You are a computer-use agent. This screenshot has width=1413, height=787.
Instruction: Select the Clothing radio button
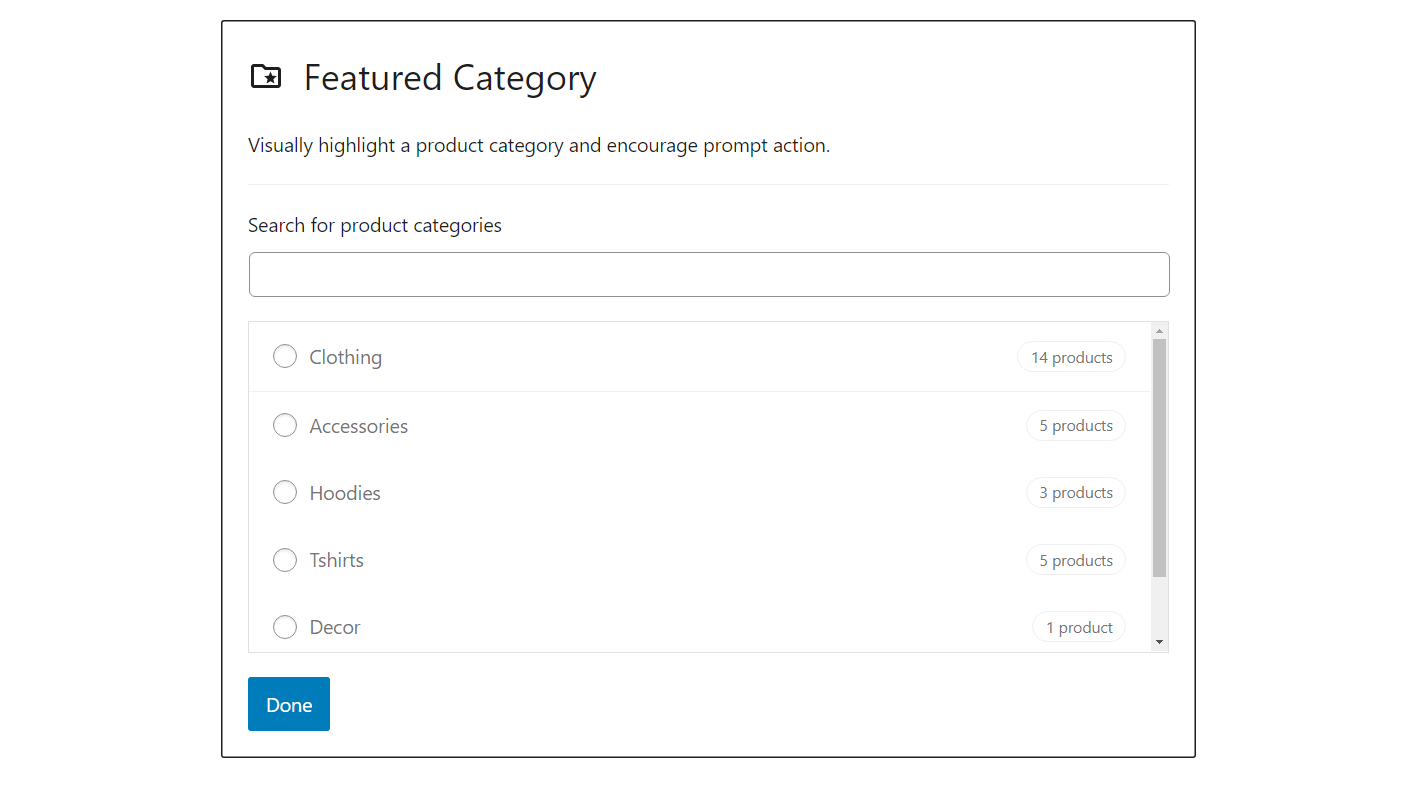[x=285, y=356]
